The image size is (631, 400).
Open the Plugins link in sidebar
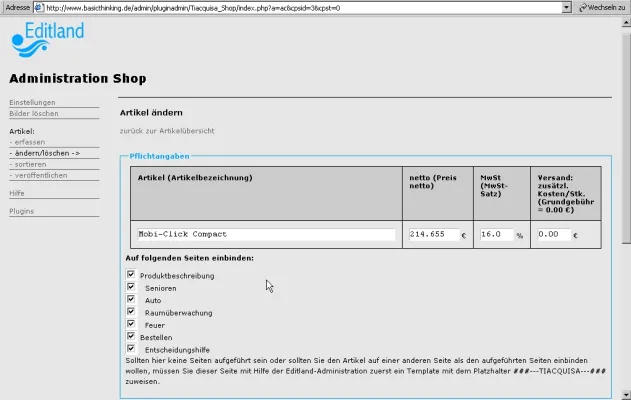21,211
